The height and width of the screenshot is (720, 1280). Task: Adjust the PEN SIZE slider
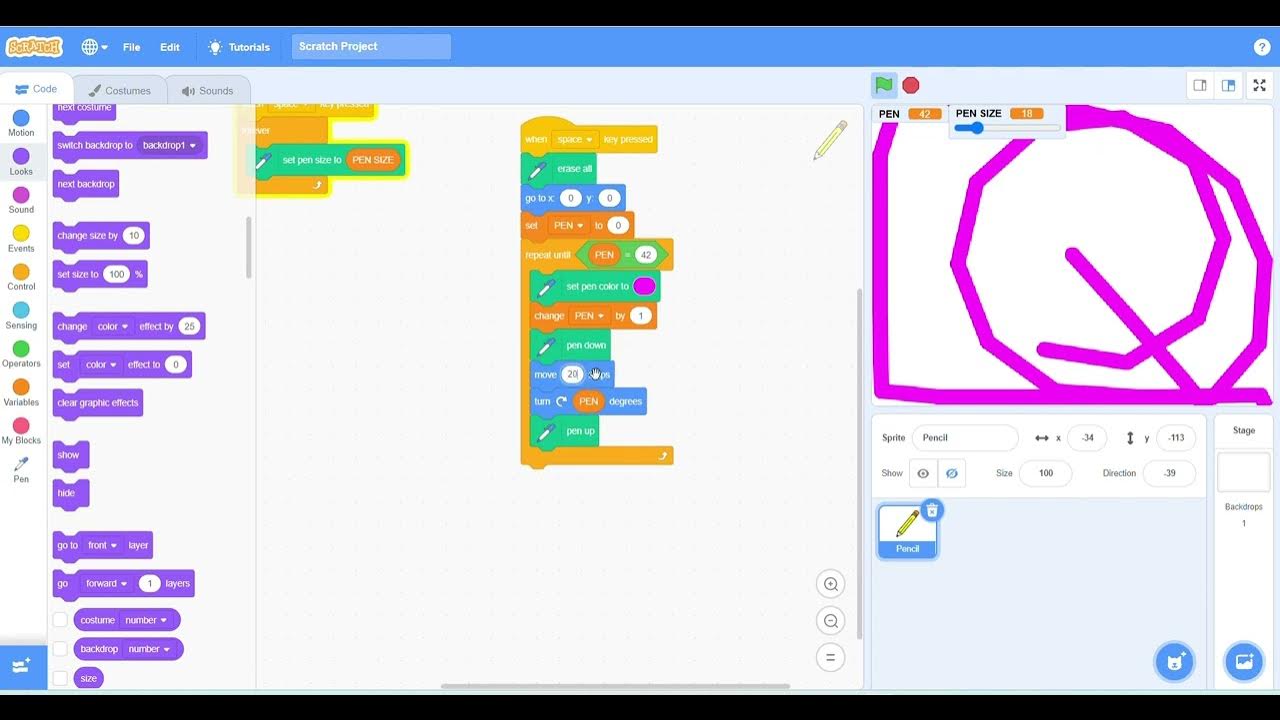point(1006,128)
